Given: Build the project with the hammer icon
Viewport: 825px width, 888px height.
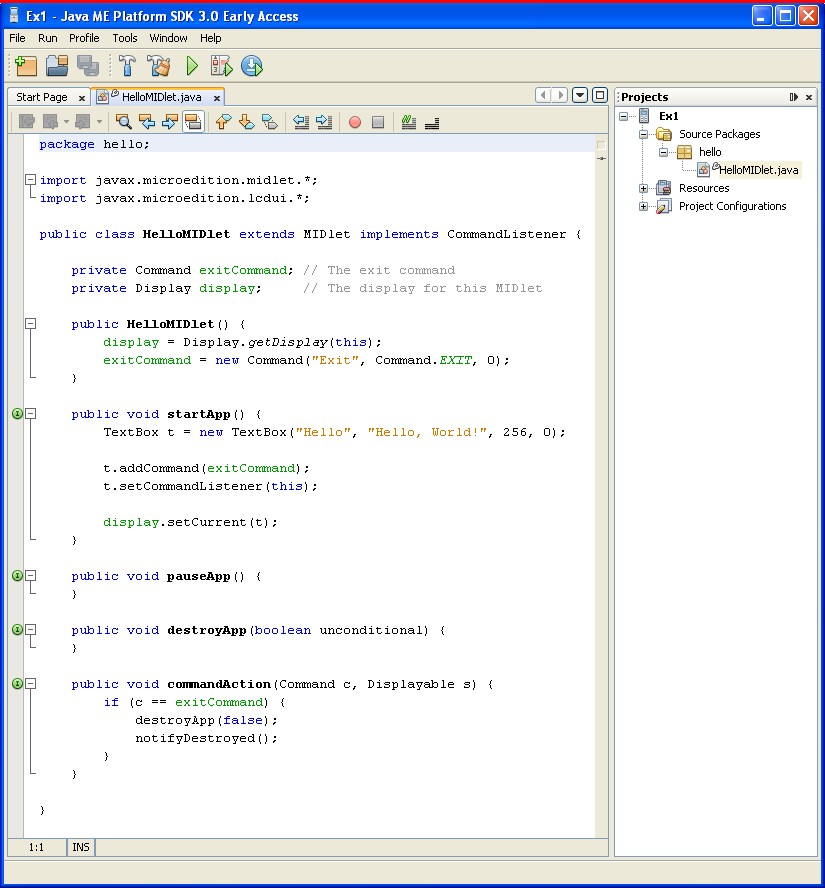Looking at the screenshot, I should [x=128, y=66].
